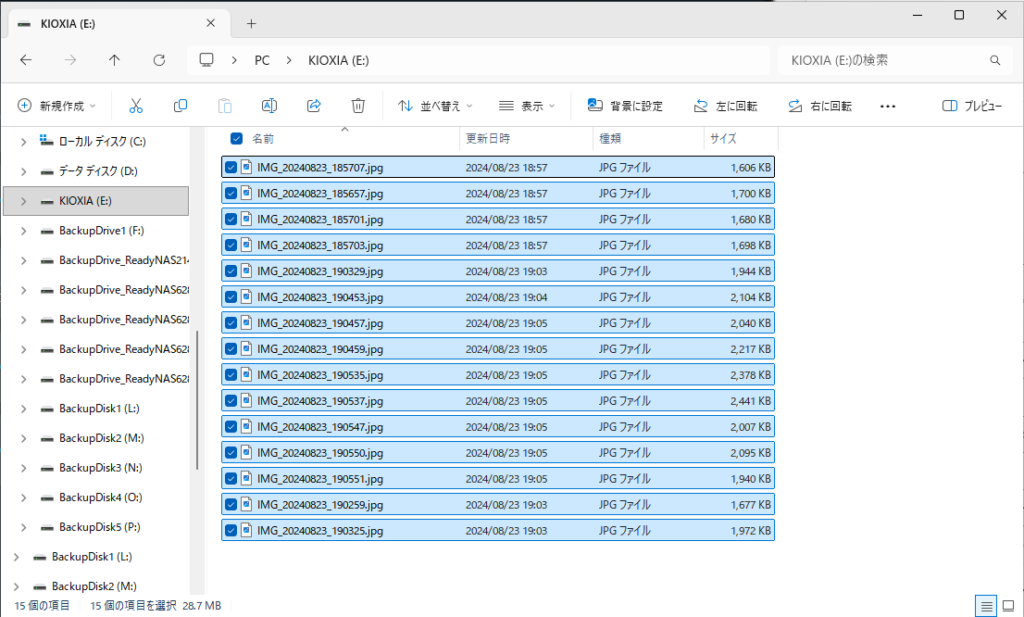The width and height of the screenshot is (1024, 617).
Task: Click 背景に設定 button
Action: (x=625, y=105)
